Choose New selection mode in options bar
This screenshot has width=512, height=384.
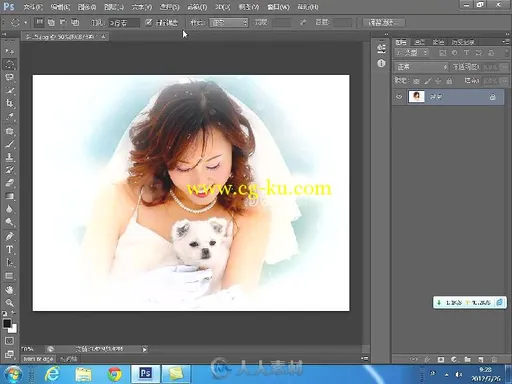coord(39,22)
